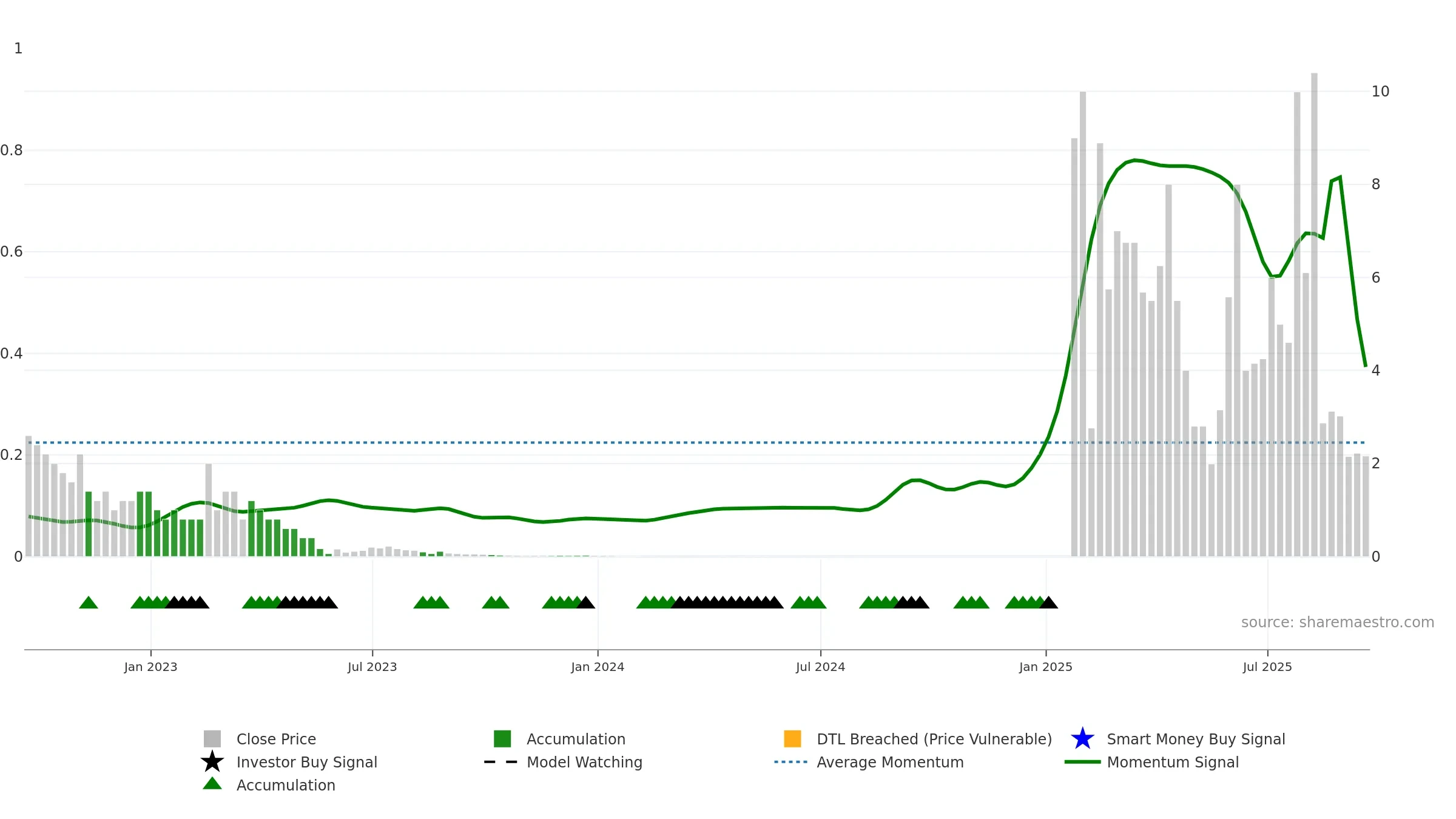The width and height of the screenshot is (1456, 819).
Task: Click the Jul 2024 axis label
Action: click(820, 667)
